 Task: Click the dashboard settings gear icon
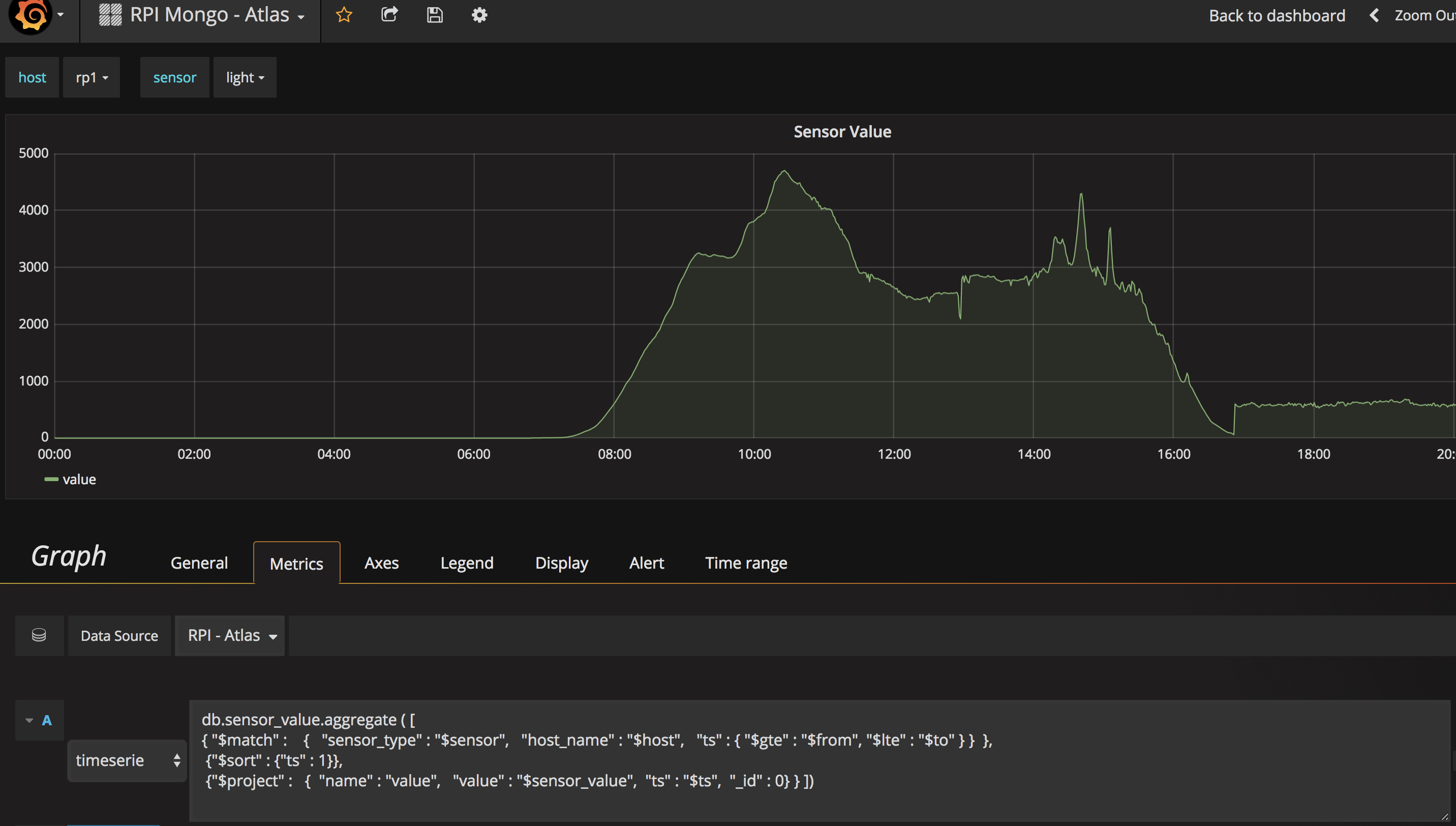480,15
